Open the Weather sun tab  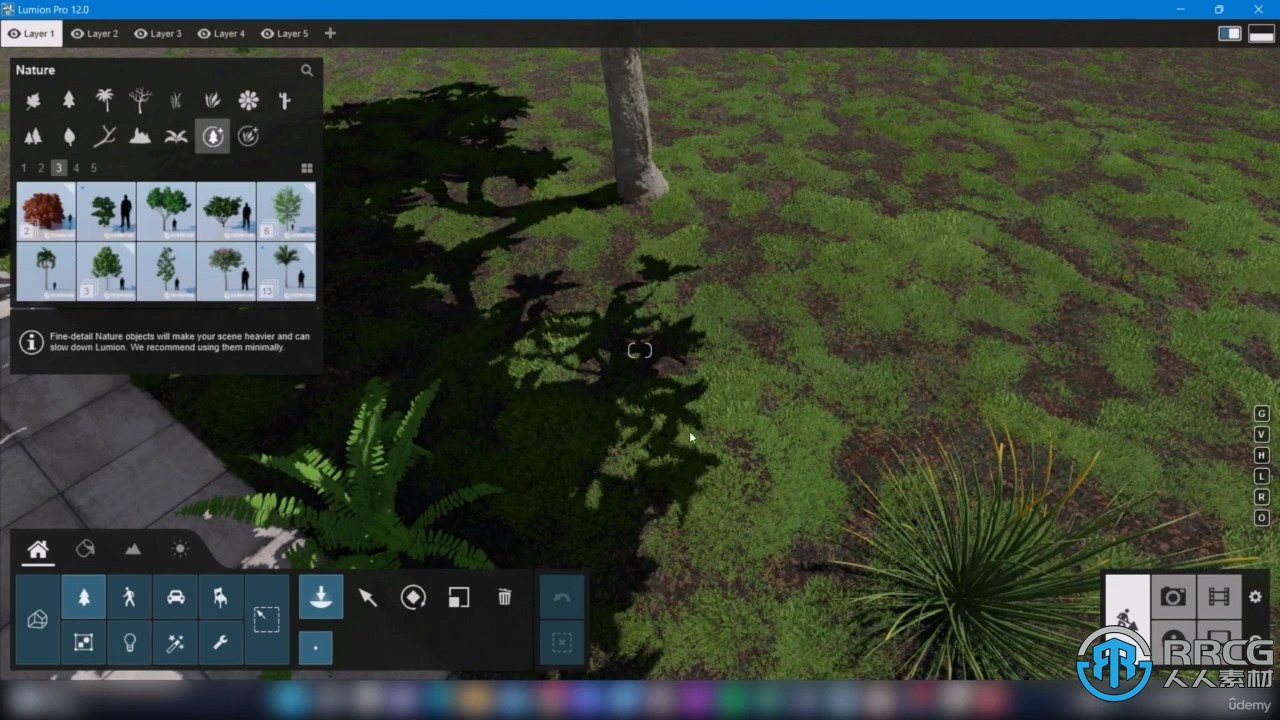point(180,549)
